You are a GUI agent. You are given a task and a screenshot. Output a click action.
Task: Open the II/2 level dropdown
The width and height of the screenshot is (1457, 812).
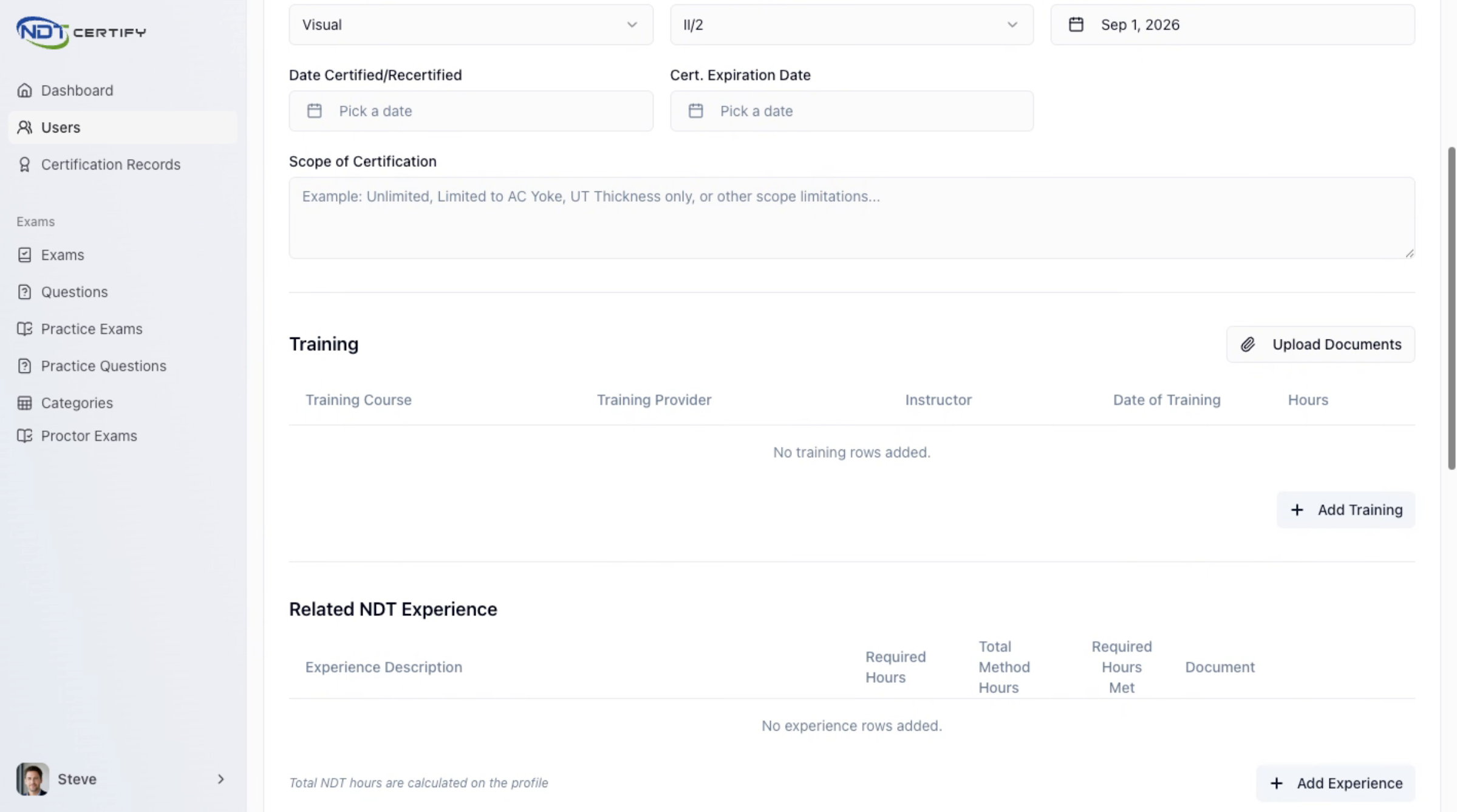pos(851,24)
